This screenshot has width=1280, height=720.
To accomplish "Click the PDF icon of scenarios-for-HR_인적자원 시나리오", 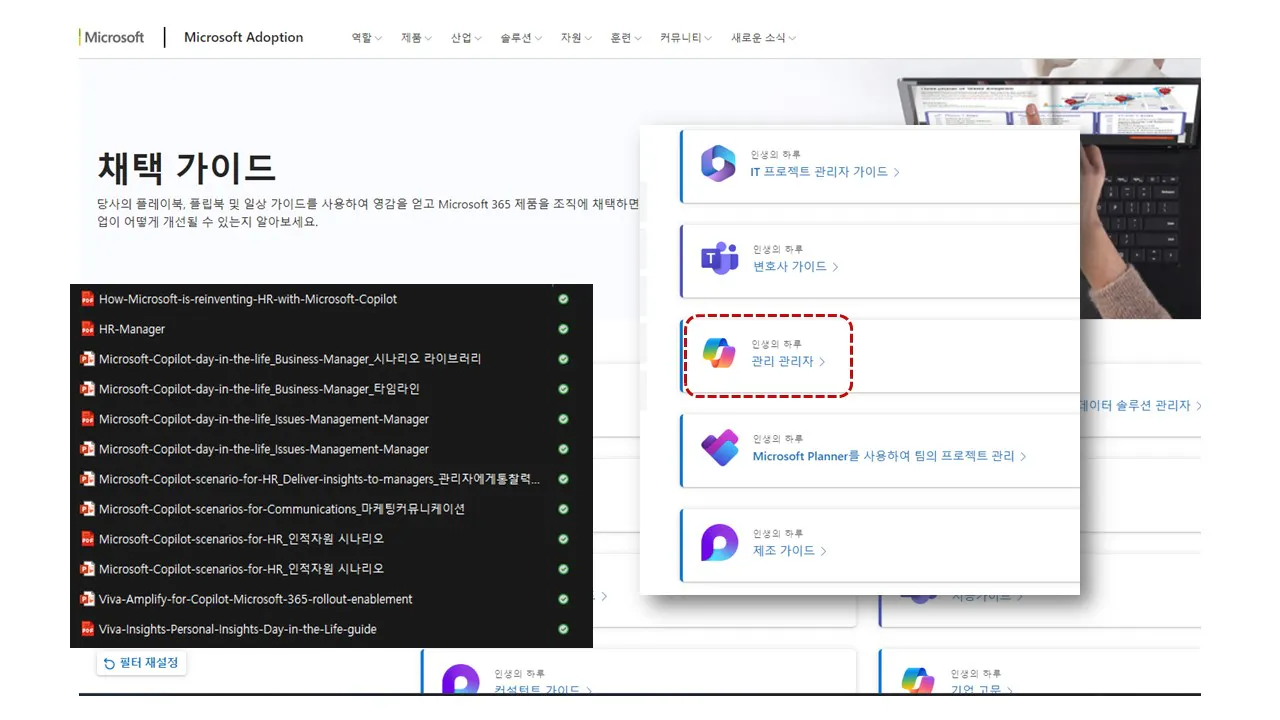I will [87, 539].
